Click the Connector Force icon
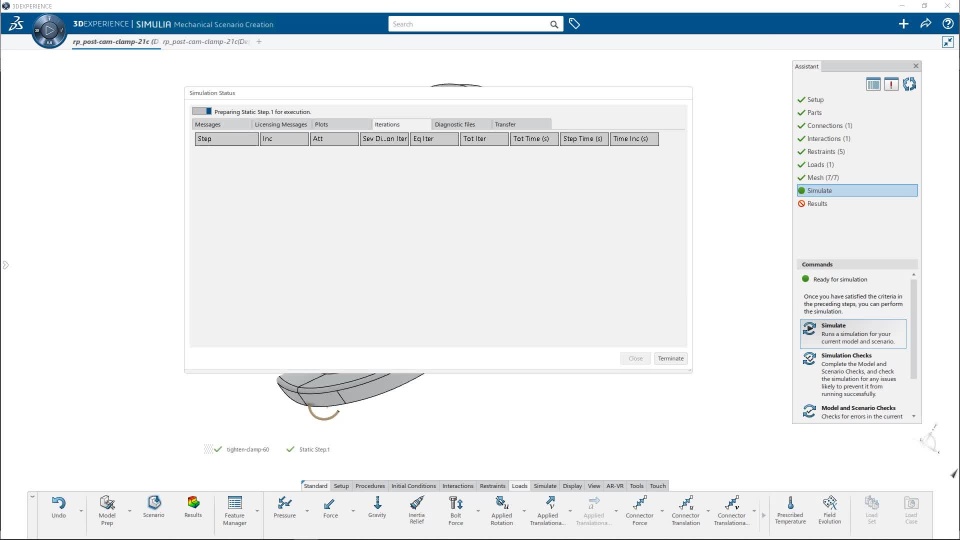Screen dimensions: 960x540 639,510
